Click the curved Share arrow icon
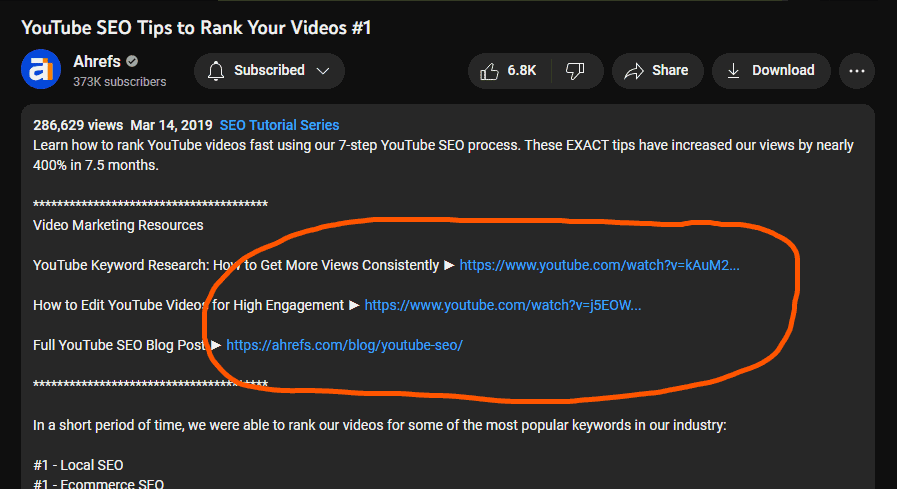Viewport: 897px width, 489px height. pyautogui.click(x=633, y=71)
